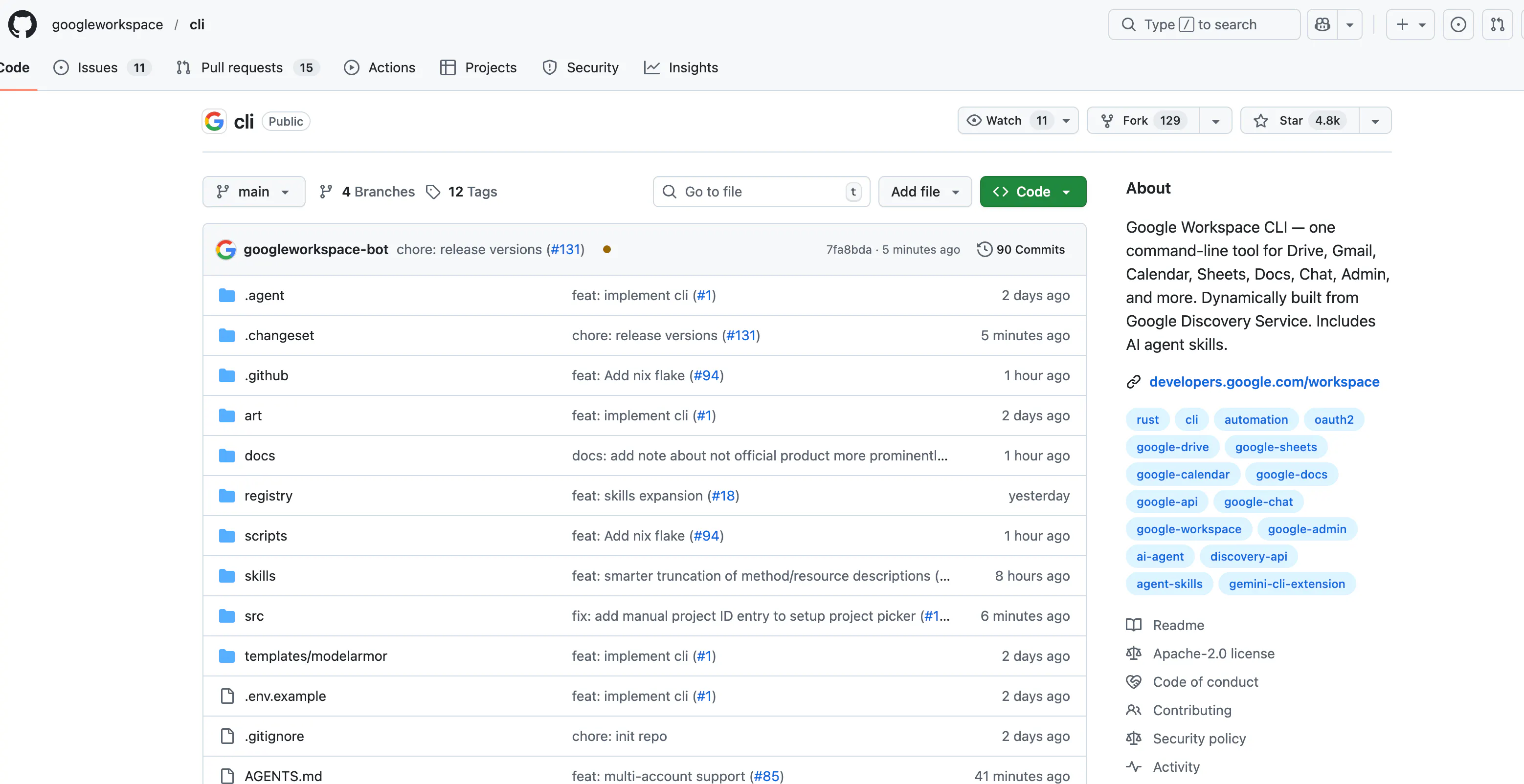Click the skills folder icon
This screenshot has width=1524, height=784.
[x=226, y=576]
